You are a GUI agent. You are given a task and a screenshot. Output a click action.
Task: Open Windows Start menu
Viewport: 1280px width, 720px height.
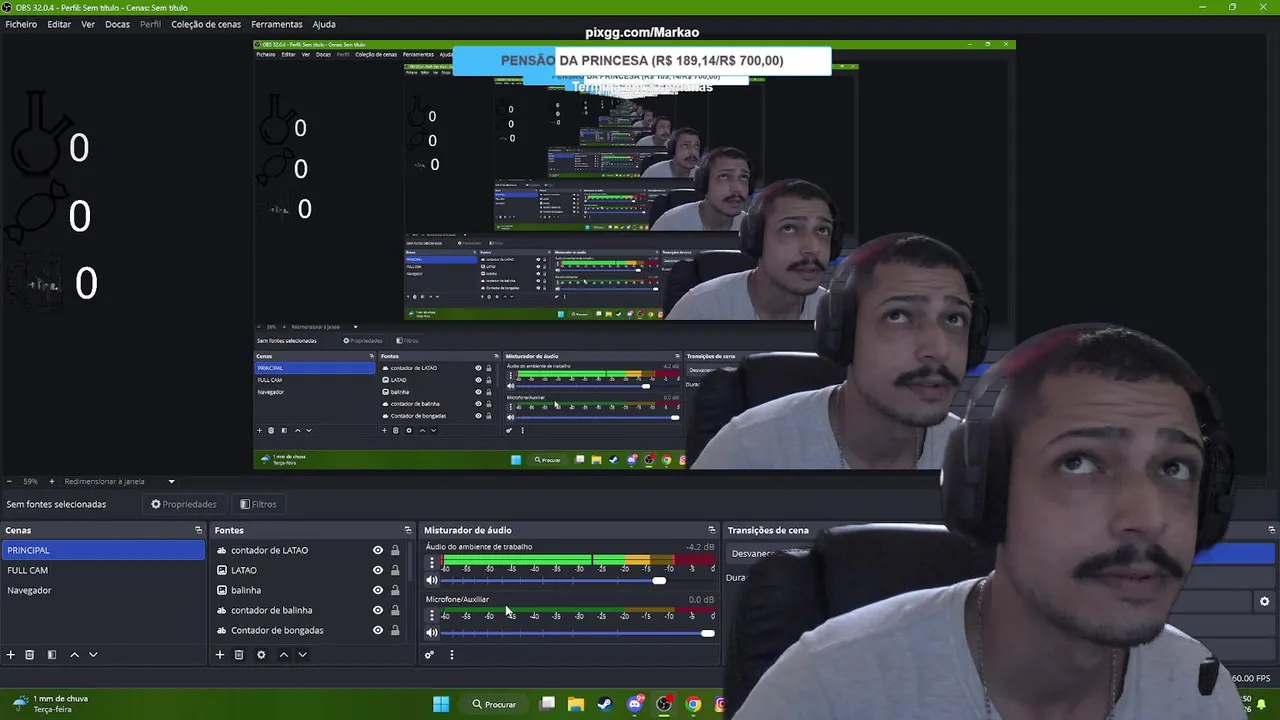pos(441,704)
